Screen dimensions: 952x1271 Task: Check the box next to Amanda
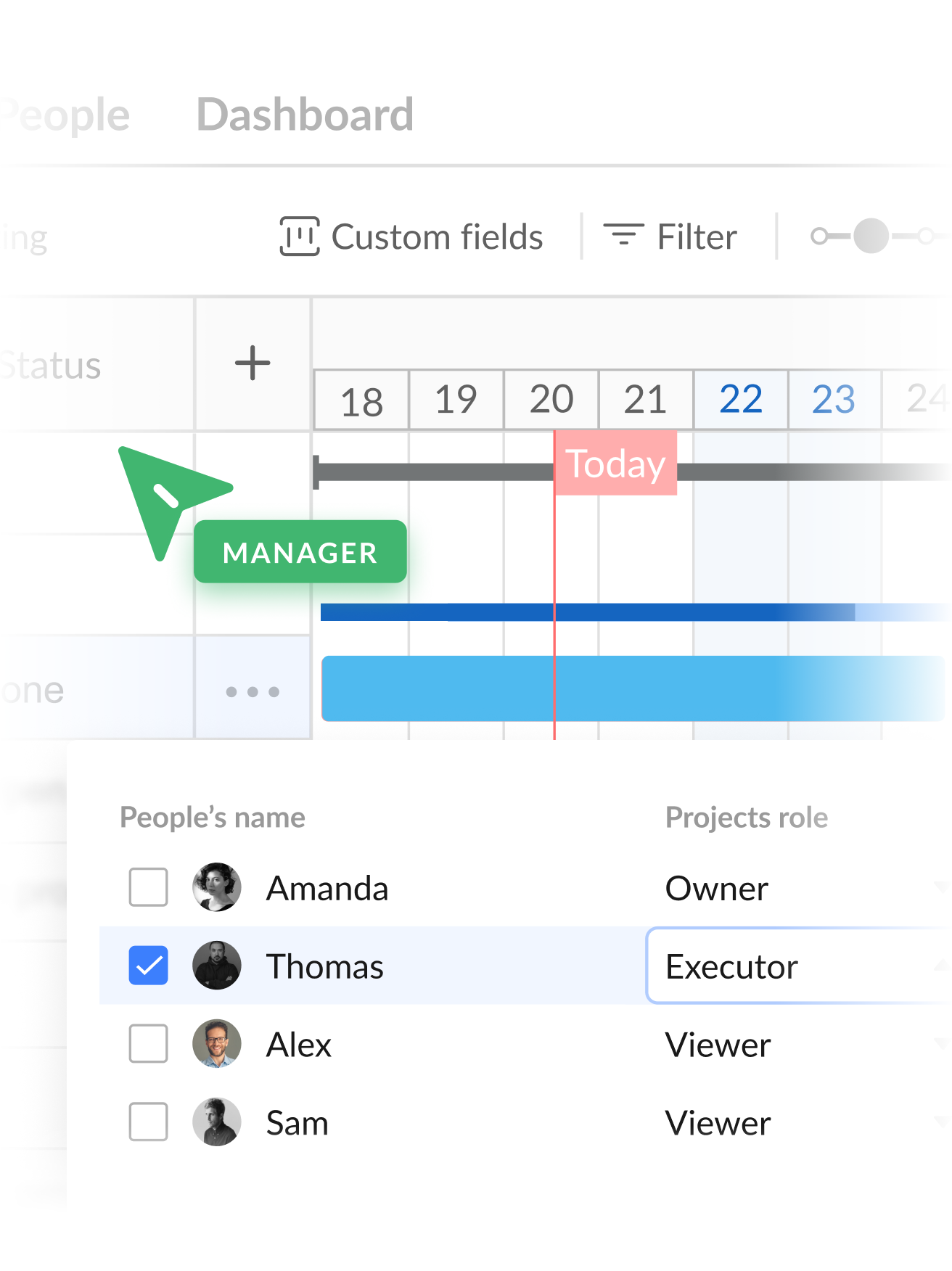pyautogui.click(x=148, y=887)
